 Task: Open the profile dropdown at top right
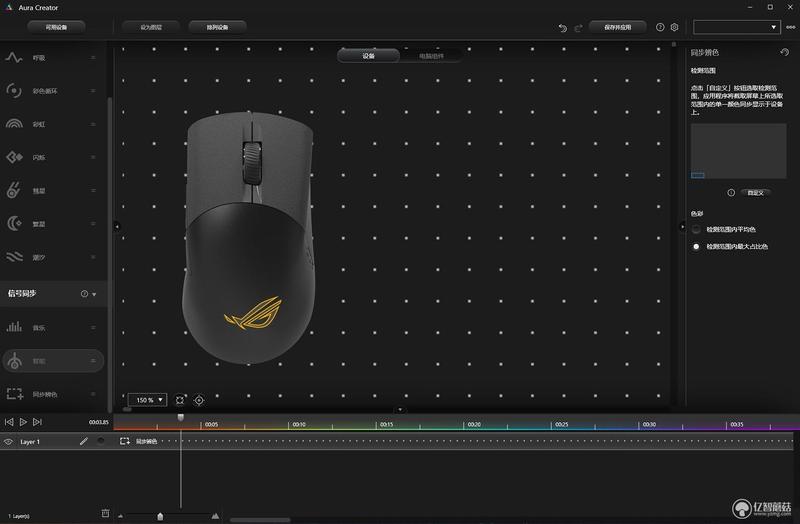point(736,27)
